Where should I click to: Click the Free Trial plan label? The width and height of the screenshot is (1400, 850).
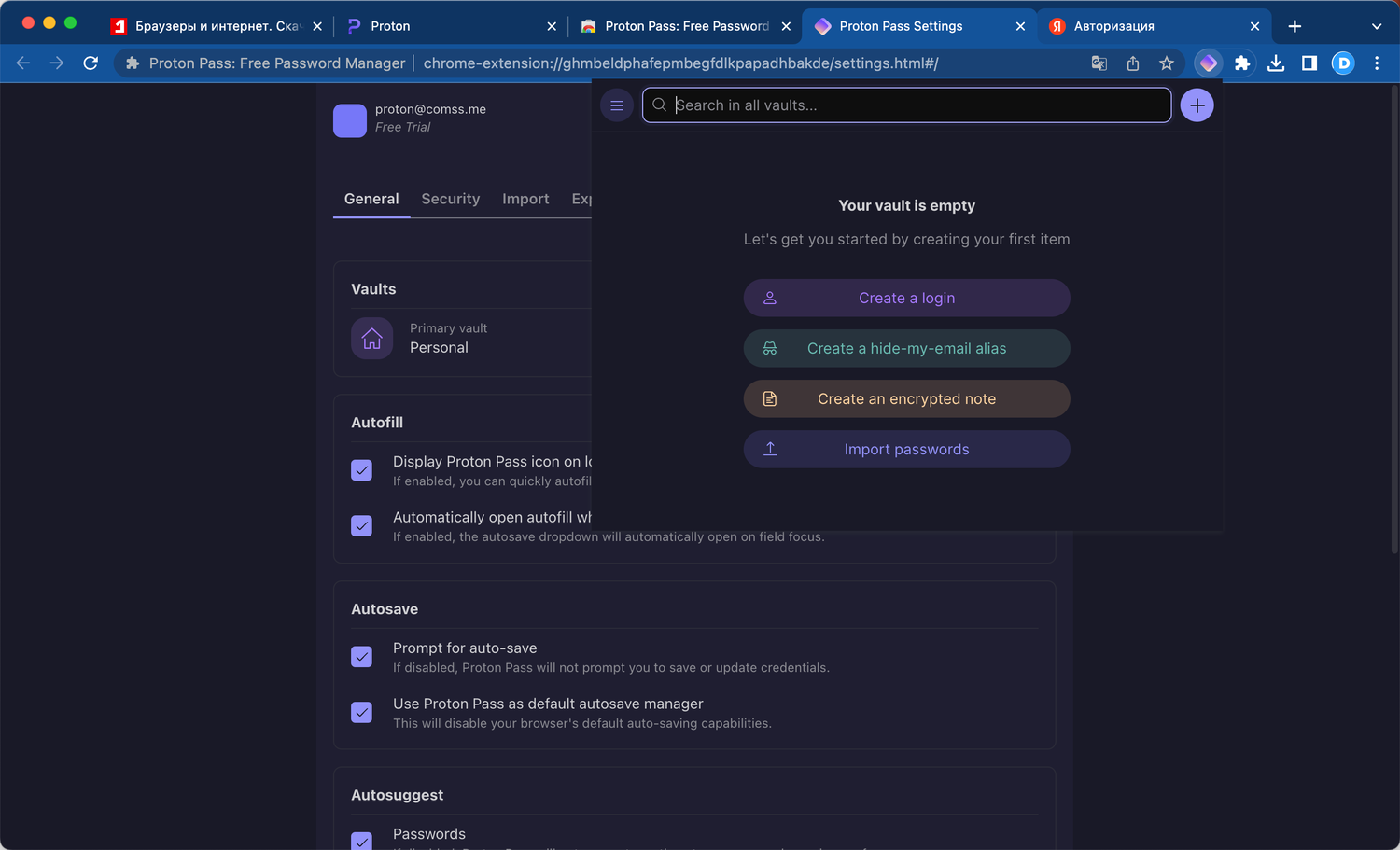click(x=403, y=128)
